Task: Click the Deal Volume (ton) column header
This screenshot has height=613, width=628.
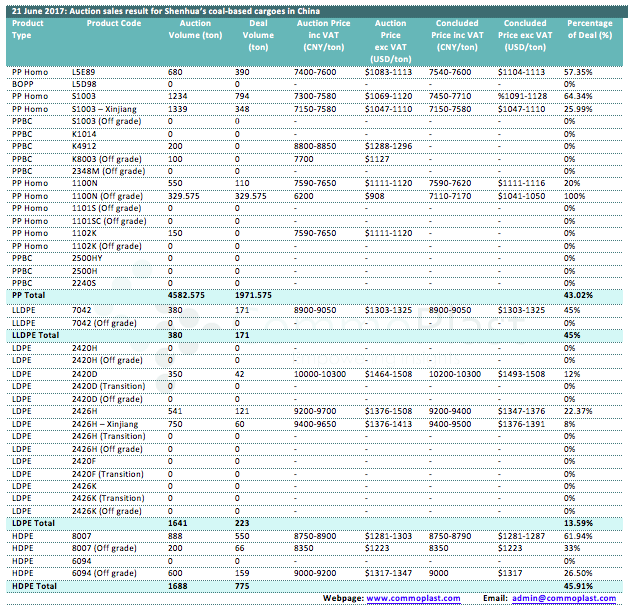Action: pyautogui.click(x=258, y=35)
